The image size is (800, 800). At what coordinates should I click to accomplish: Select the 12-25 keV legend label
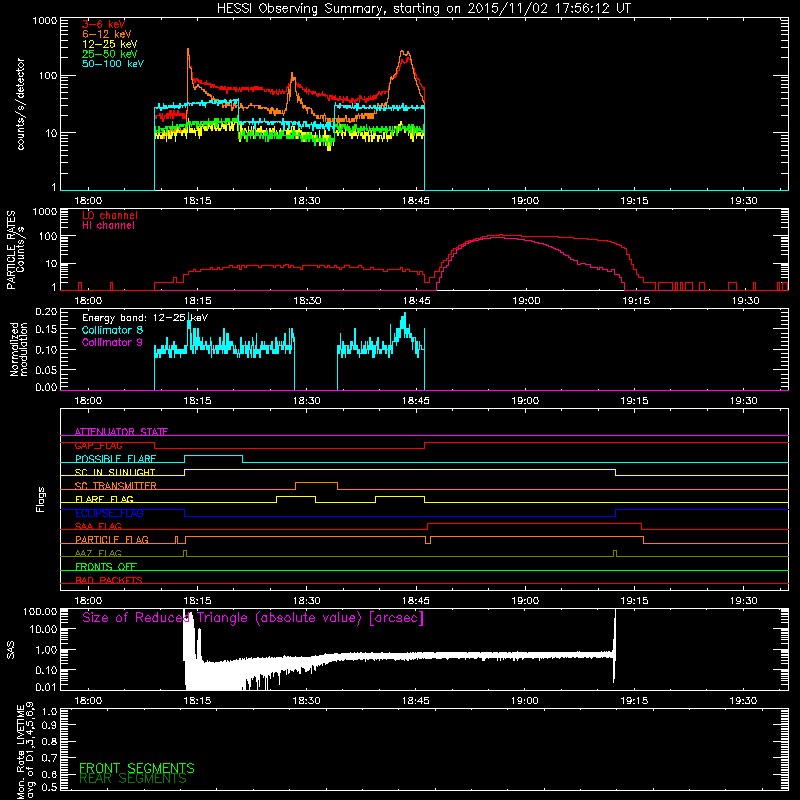pyautogui.click(x=110, y=44)
